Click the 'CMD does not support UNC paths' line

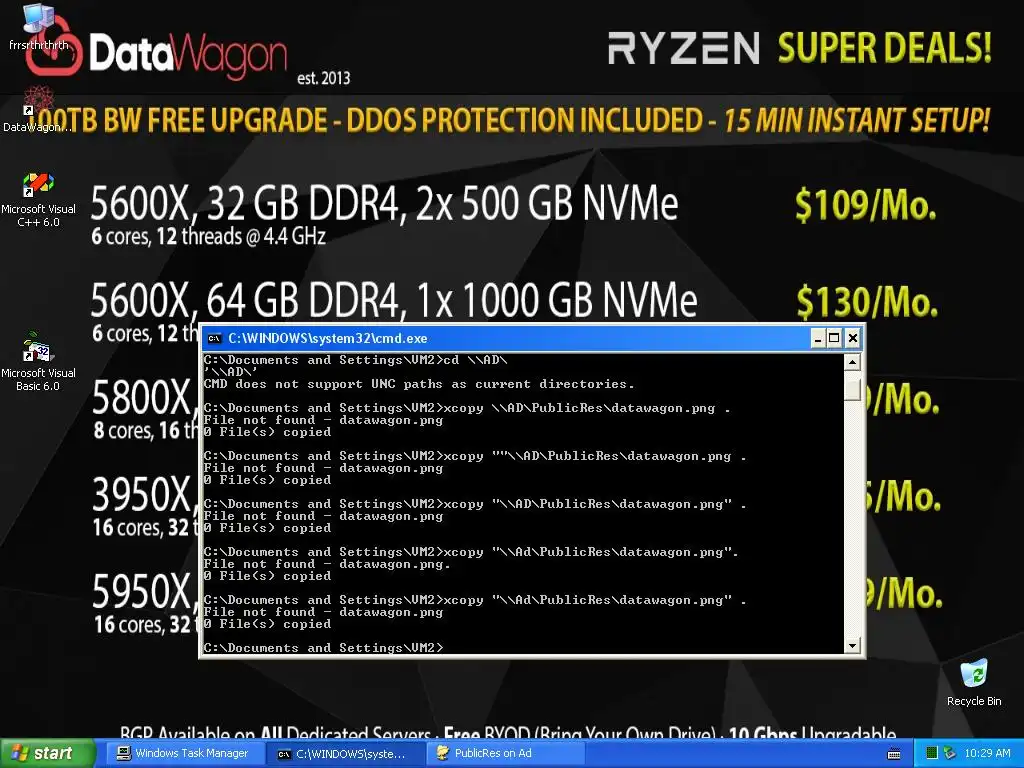(419, 384)
